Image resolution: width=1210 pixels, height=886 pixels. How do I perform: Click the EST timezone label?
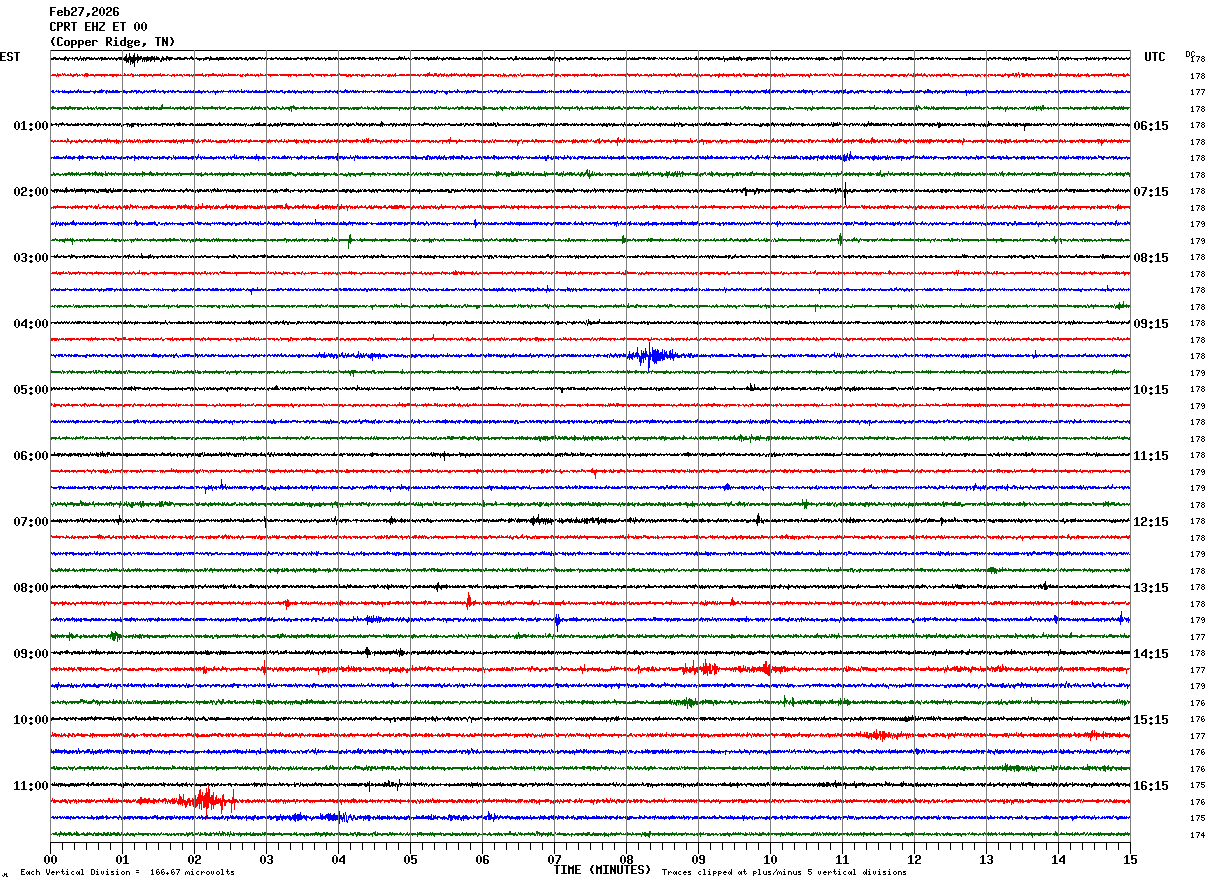[10, 57]
